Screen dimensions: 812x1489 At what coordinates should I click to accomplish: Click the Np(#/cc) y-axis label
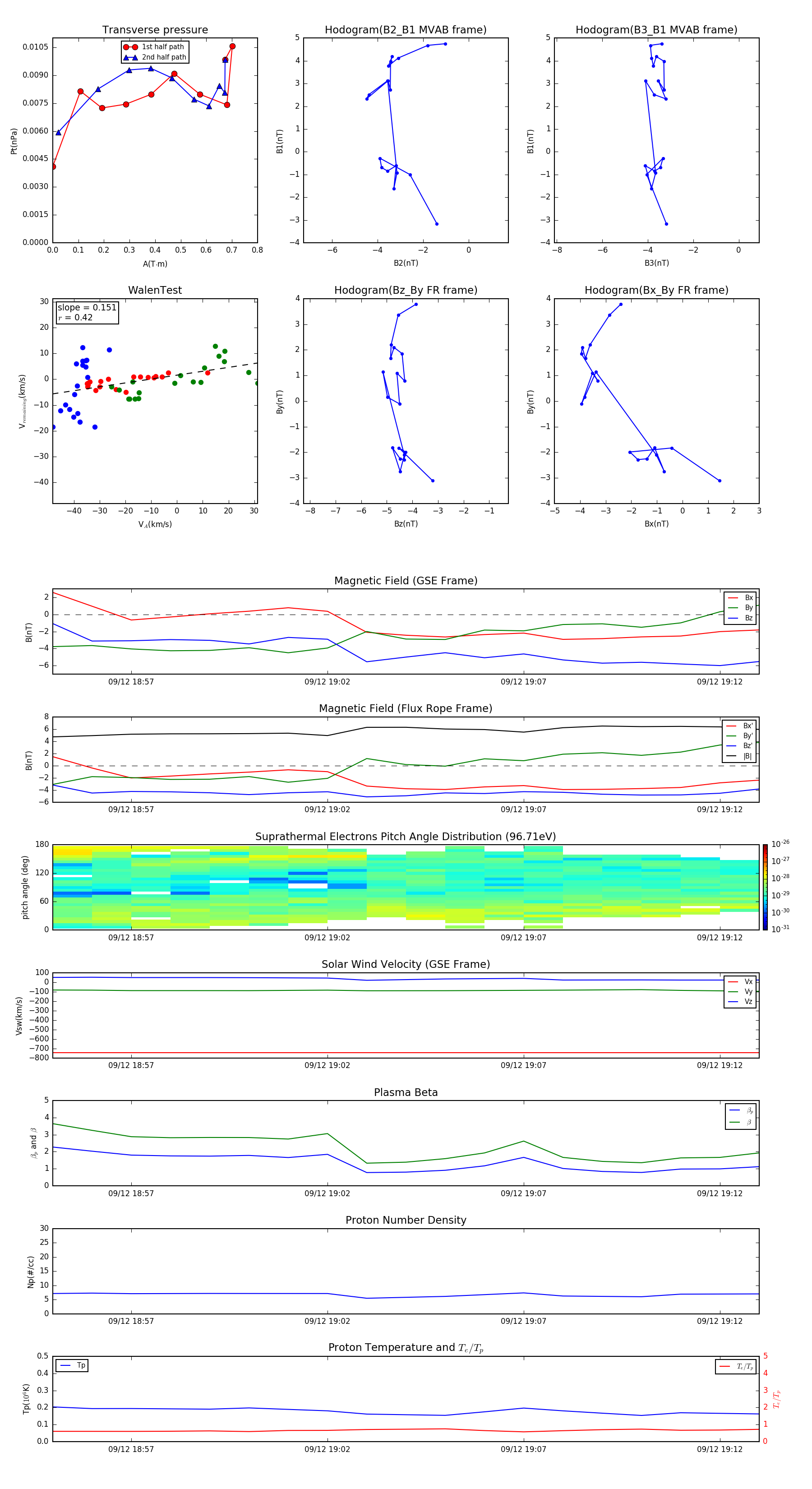(x=31, y=1272)
